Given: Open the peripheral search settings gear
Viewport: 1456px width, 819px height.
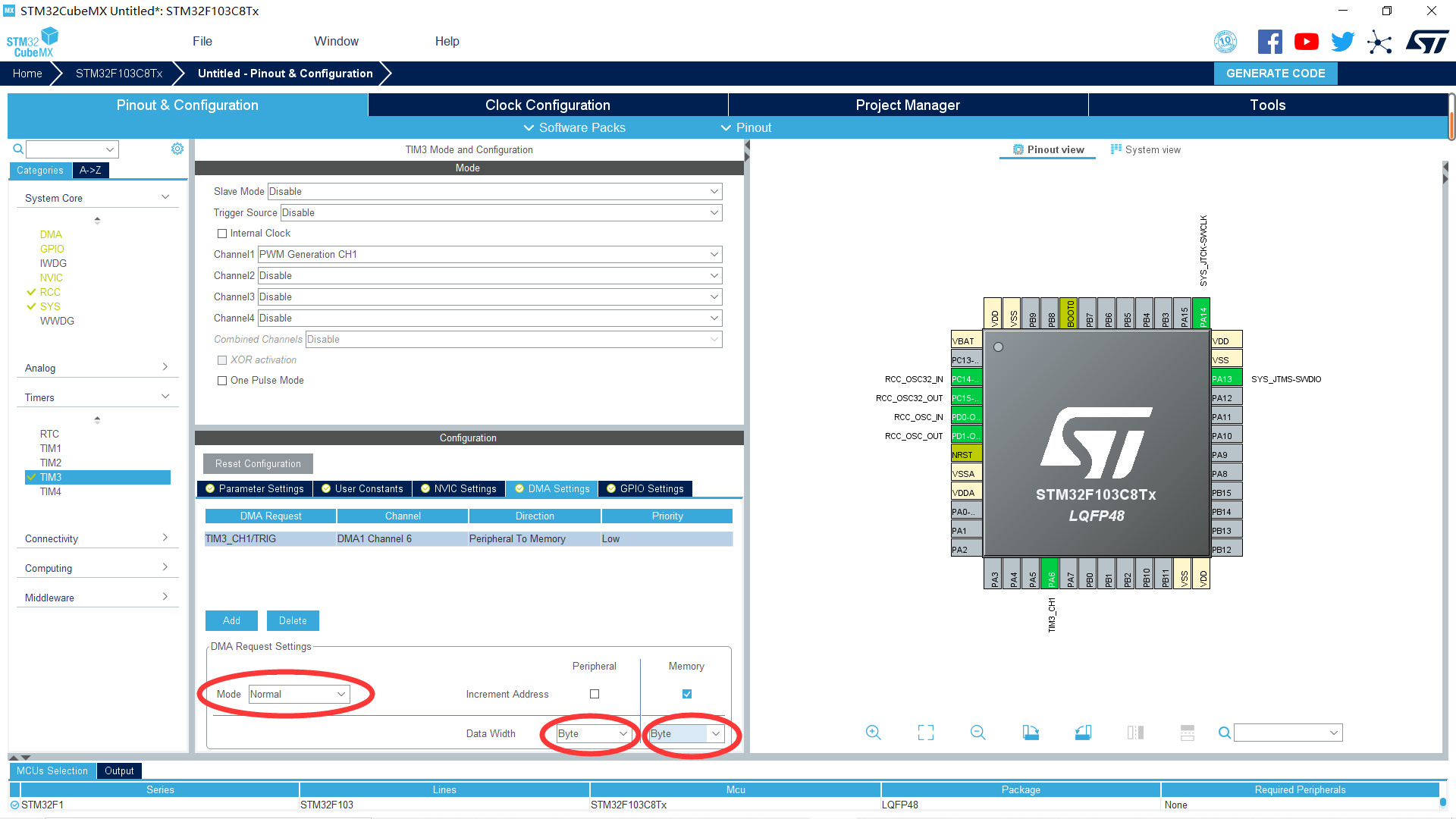Looking at the screenshot, I should (177, 149).
